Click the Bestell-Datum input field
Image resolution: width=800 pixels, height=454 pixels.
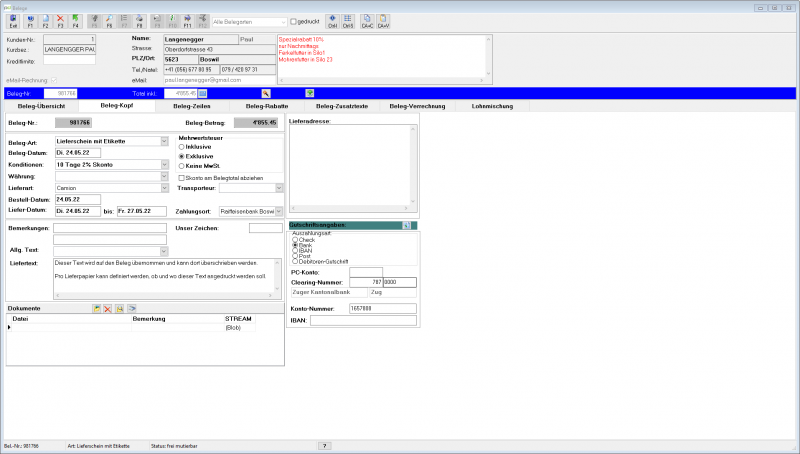pos(78,199)
